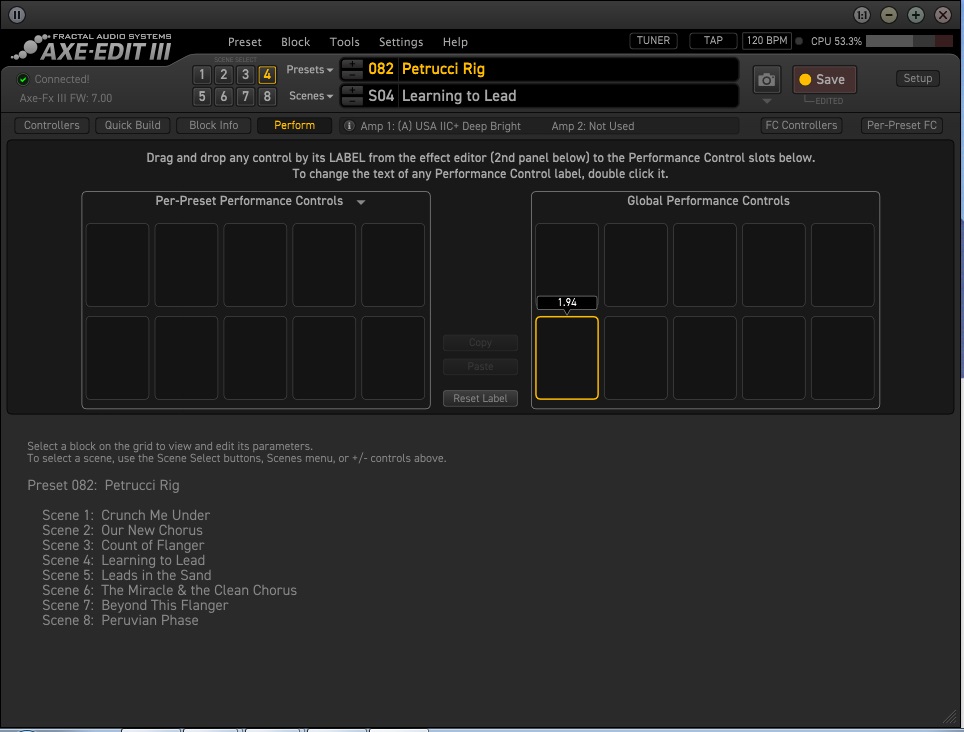
Task: Open the Preset menu
Action: (x=245, y=42)
